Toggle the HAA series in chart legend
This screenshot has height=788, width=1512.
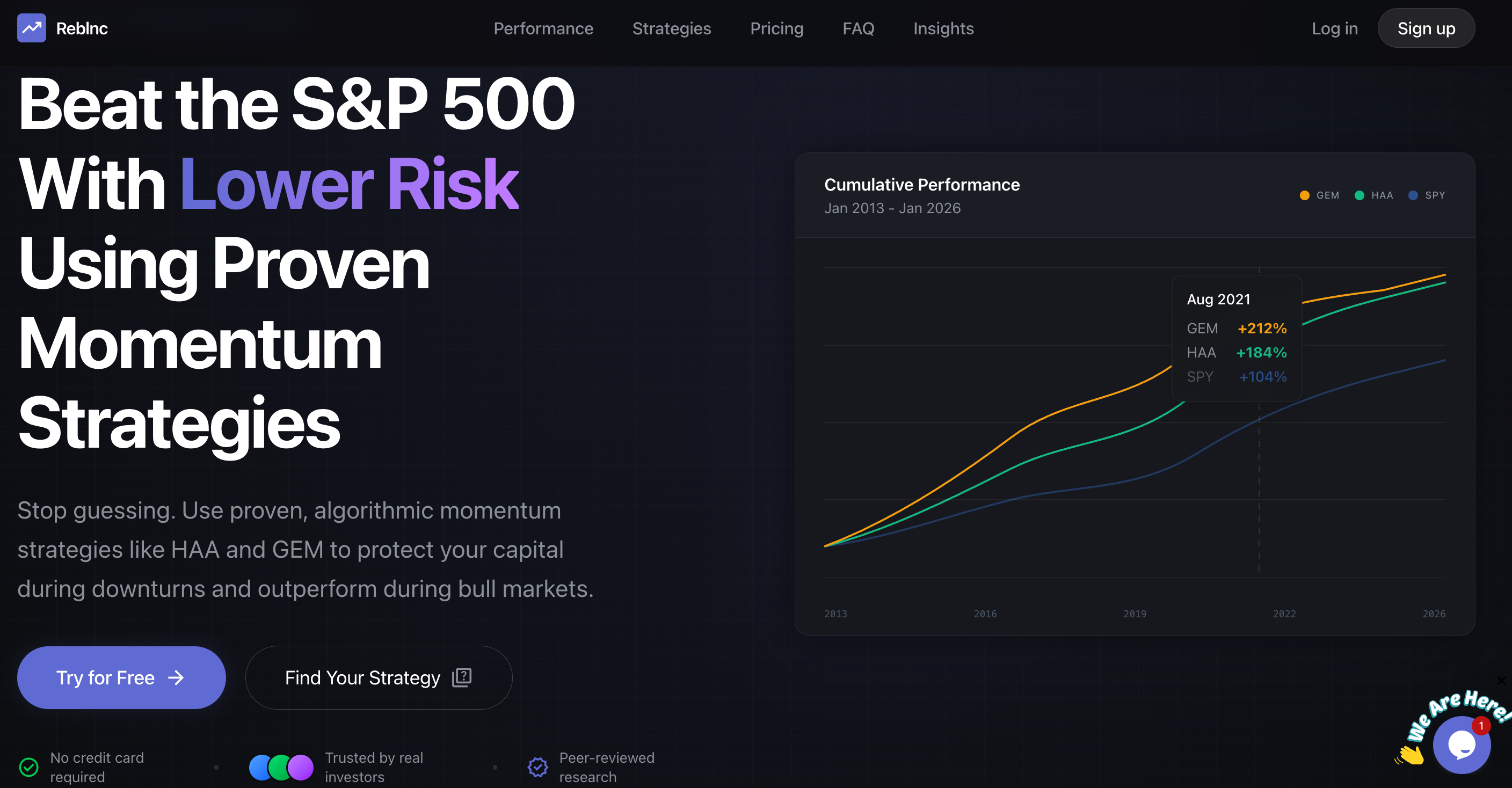(x=1374, y=195)
